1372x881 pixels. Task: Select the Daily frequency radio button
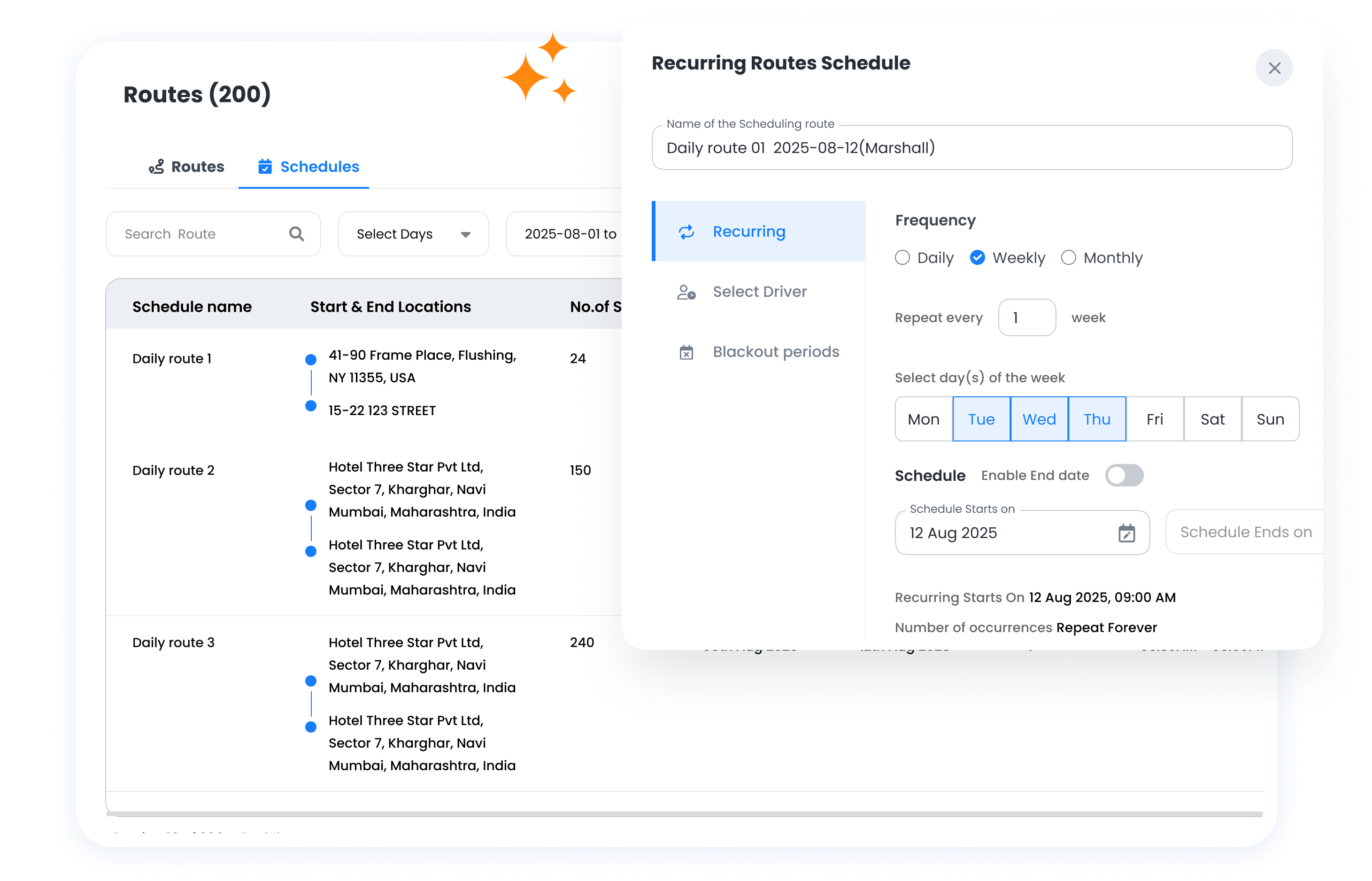point(902,257)
